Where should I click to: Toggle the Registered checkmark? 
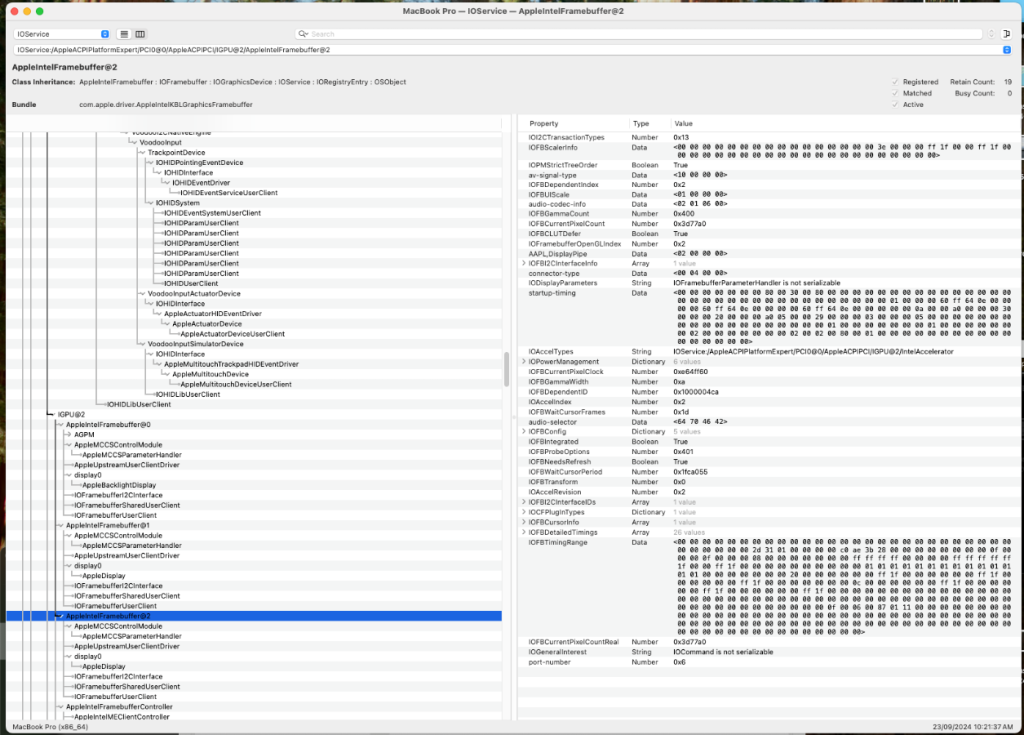click(895, 82)
